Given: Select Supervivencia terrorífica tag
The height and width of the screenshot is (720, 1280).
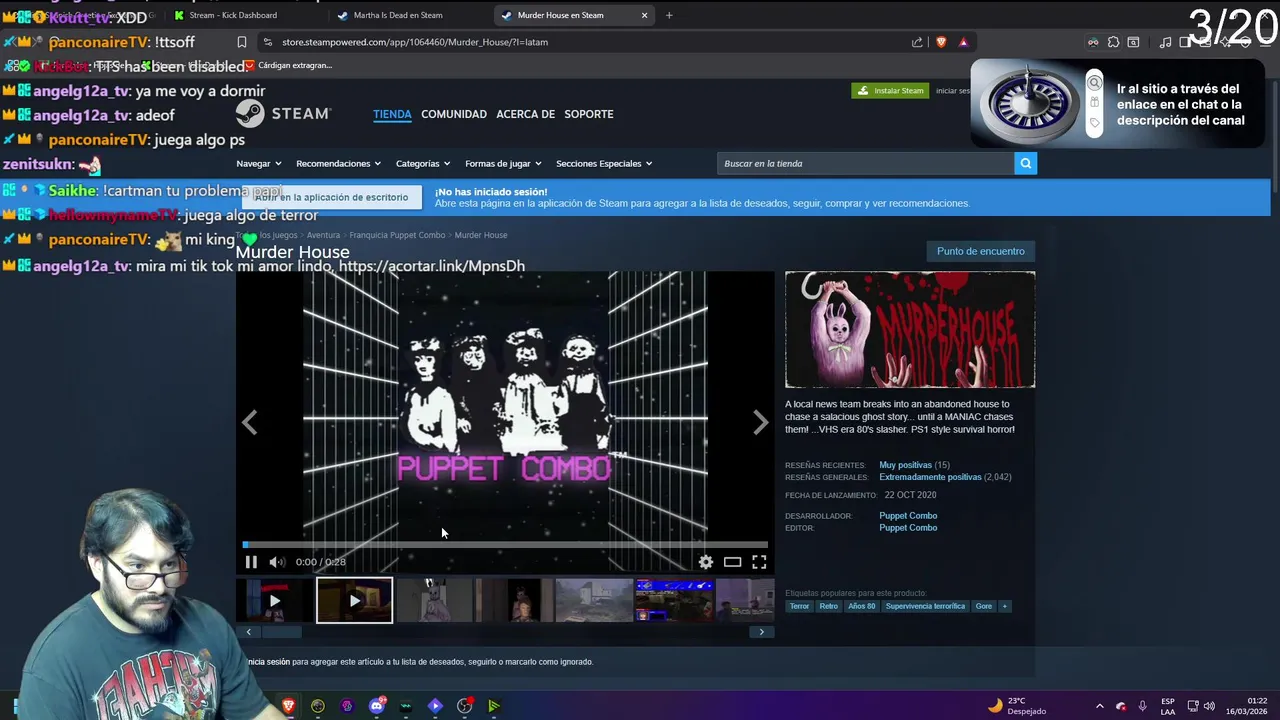Looking at the screenshot, I should (925, 606).
